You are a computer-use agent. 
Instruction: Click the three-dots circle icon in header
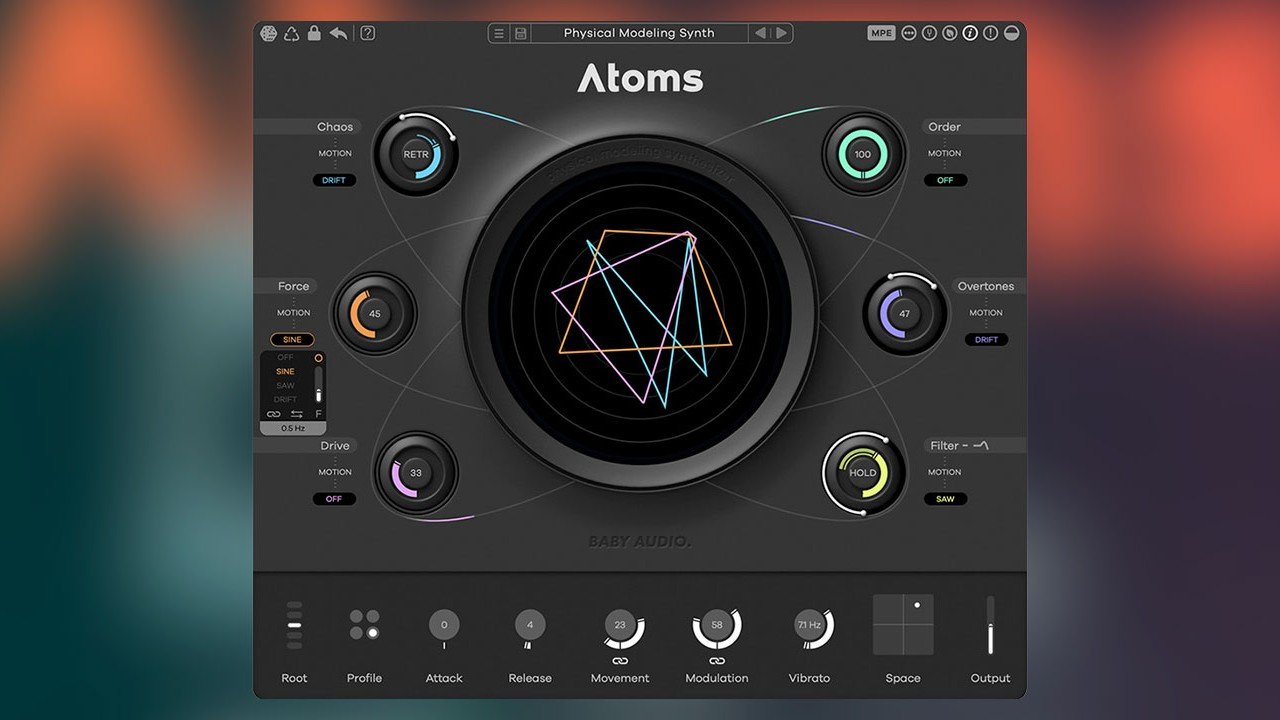point(909,33)
